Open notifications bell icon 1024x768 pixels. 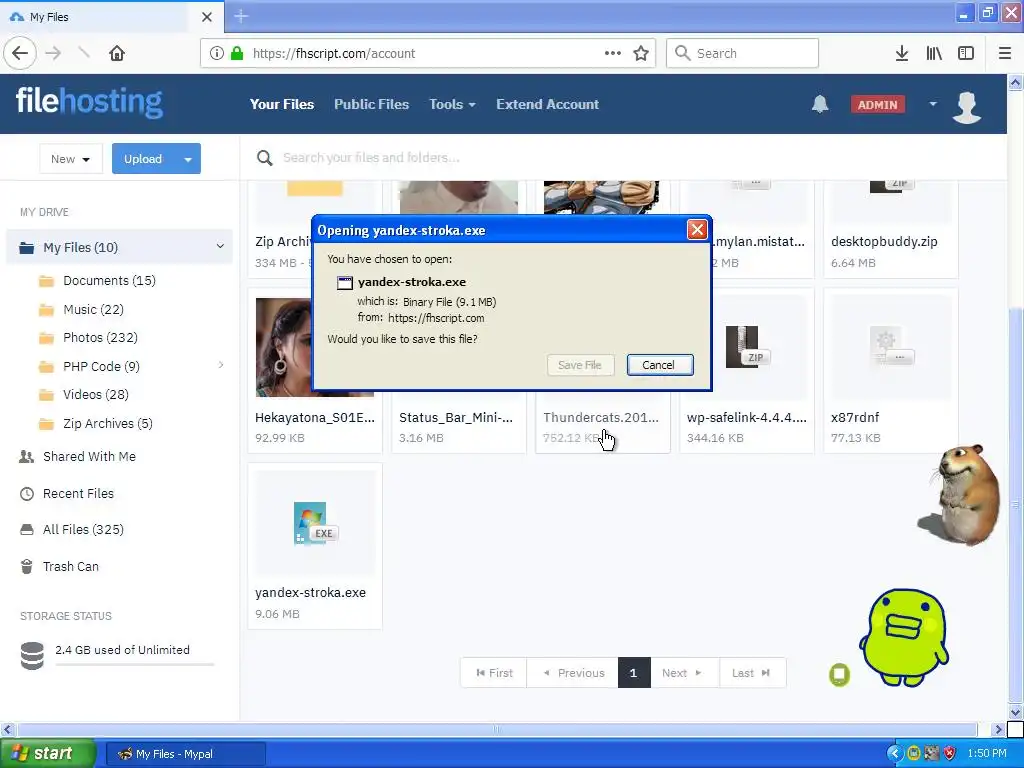coord(820,104)
